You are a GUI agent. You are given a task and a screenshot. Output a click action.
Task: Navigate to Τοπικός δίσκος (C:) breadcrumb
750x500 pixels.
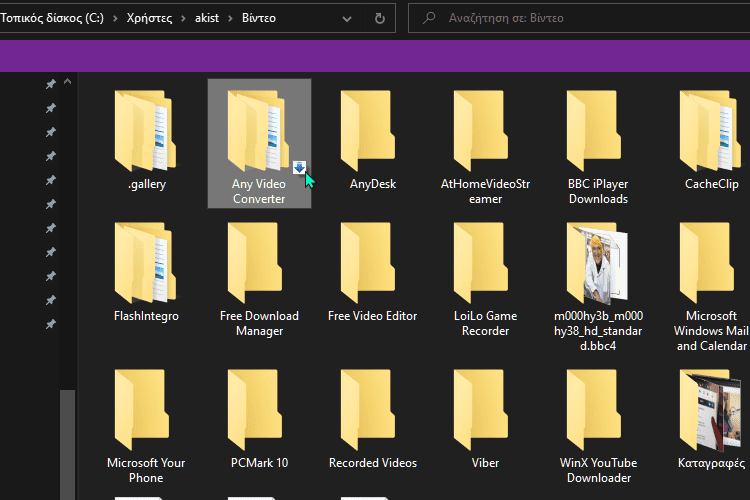click(52, 18)
